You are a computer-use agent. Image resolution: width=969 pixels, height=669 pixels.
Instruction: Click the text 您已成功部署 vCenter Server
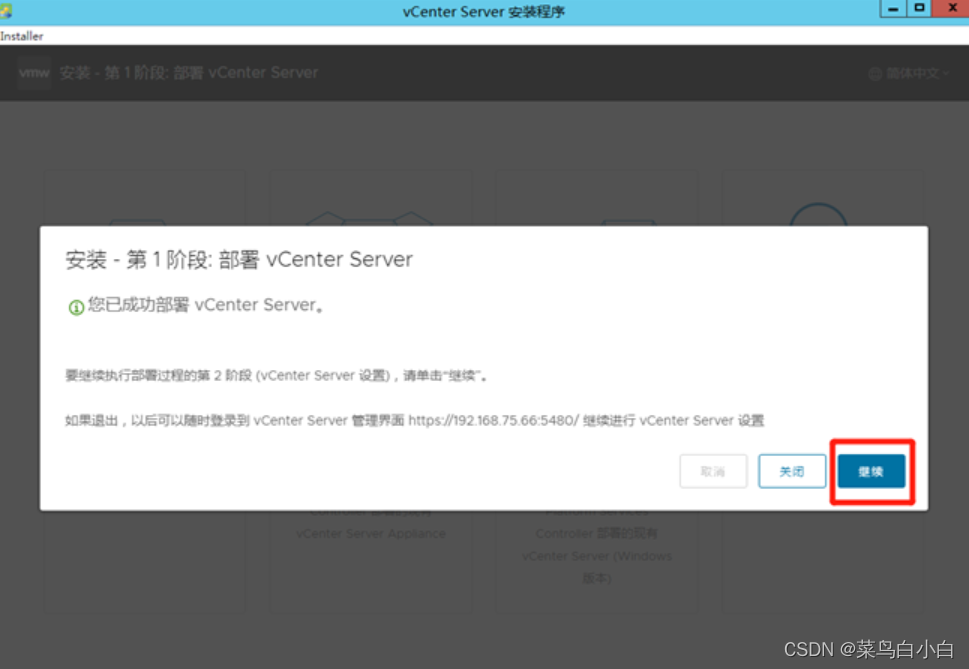[x=205, y=305]
